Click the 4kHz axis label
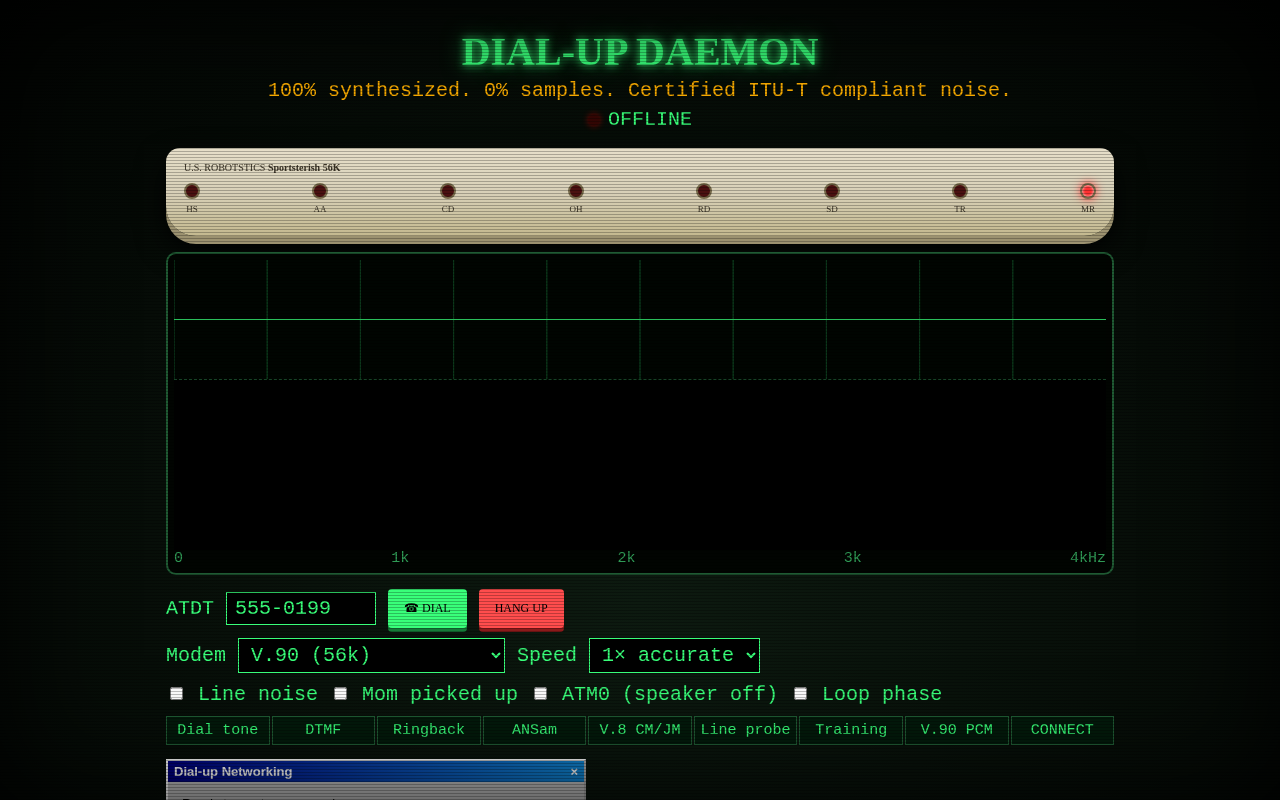Viewport: 1280px width, 800px height. (x=1088, y=558)
